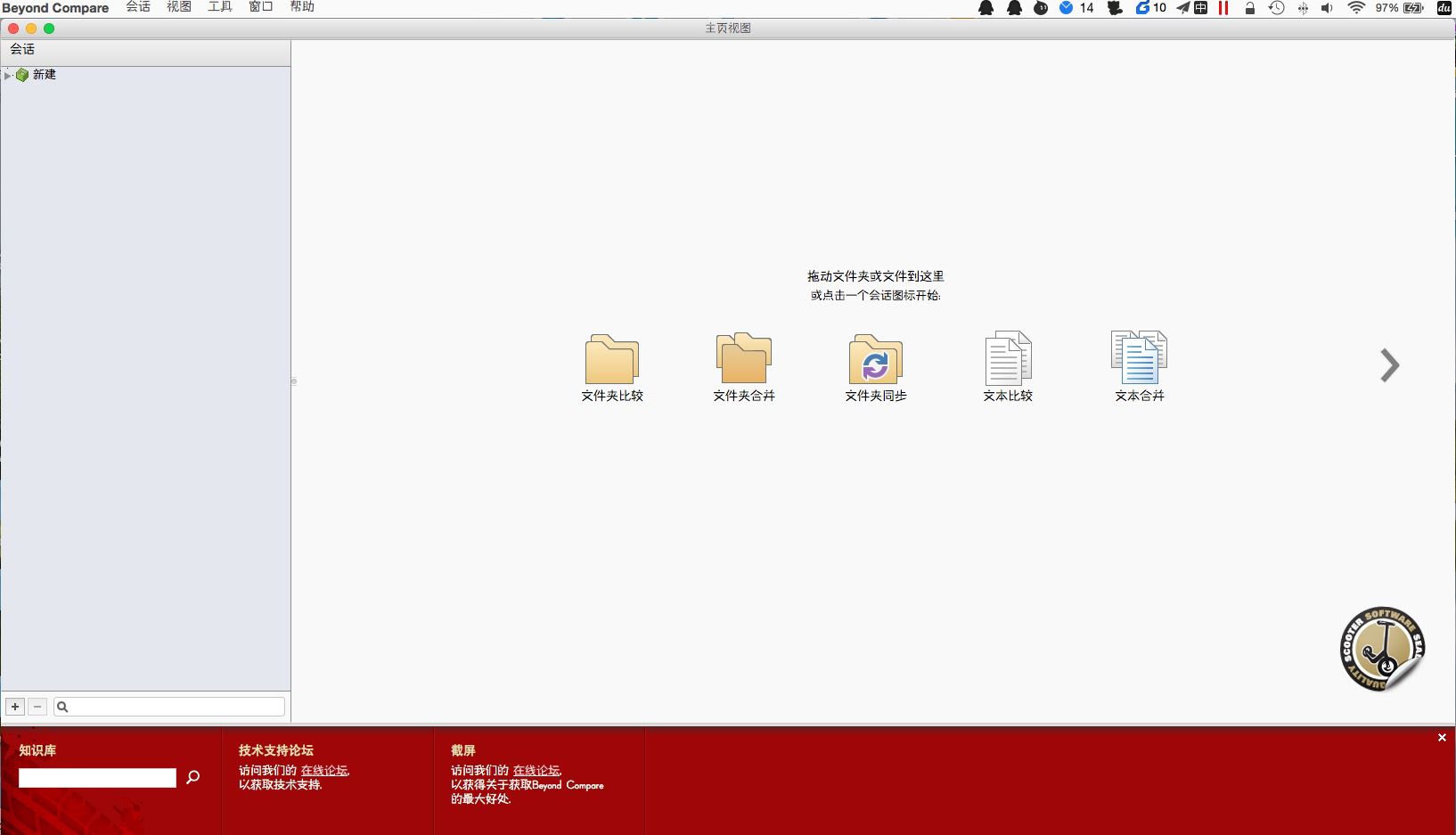Click the sidebar splitter handle dot
This screenshot has width=1456, height=835.
pyautogui.click(x=294, y=381)
